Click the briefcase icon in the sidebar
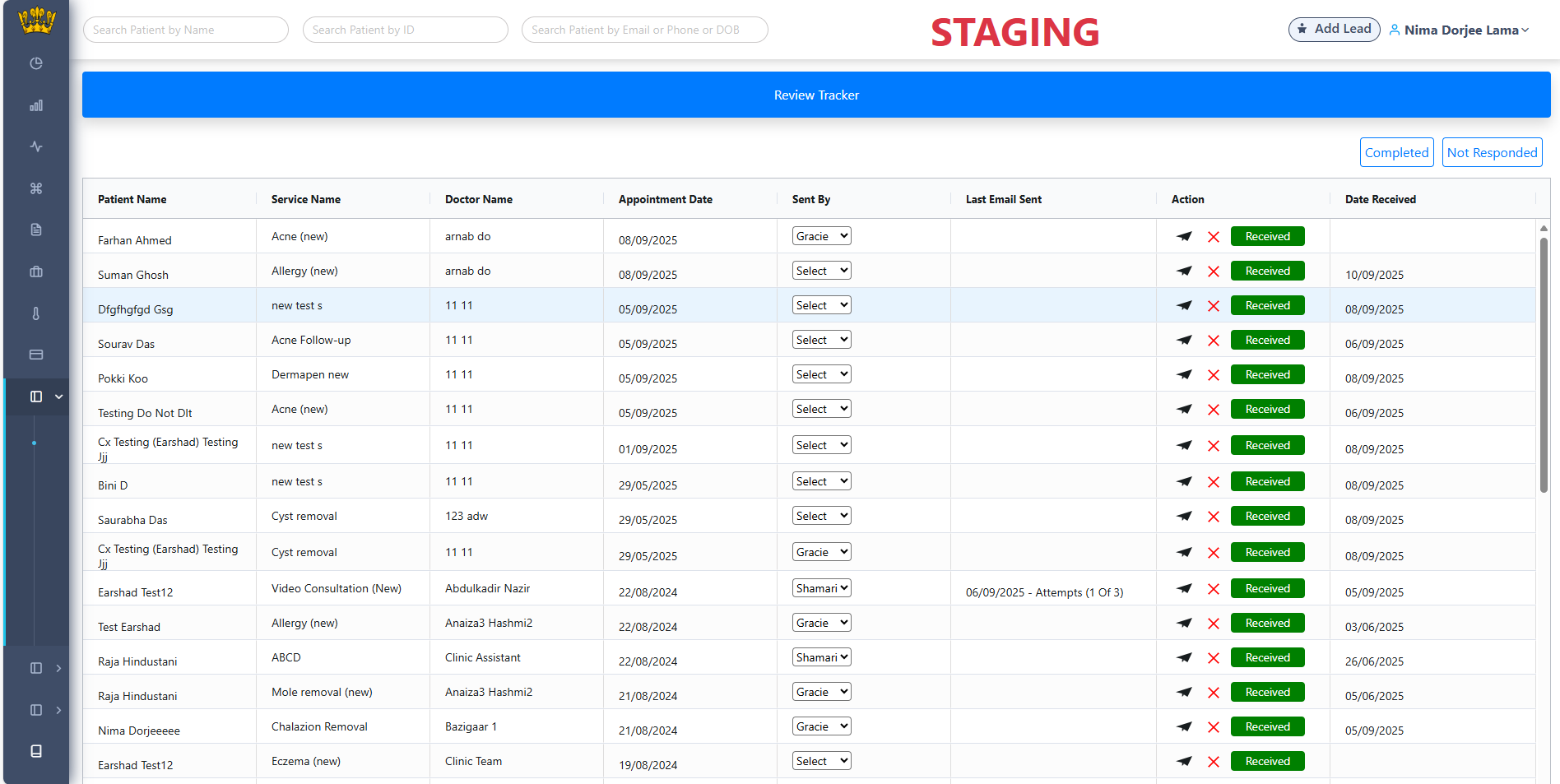This screenshot has width=1560, height=784. tap(36, 271)
